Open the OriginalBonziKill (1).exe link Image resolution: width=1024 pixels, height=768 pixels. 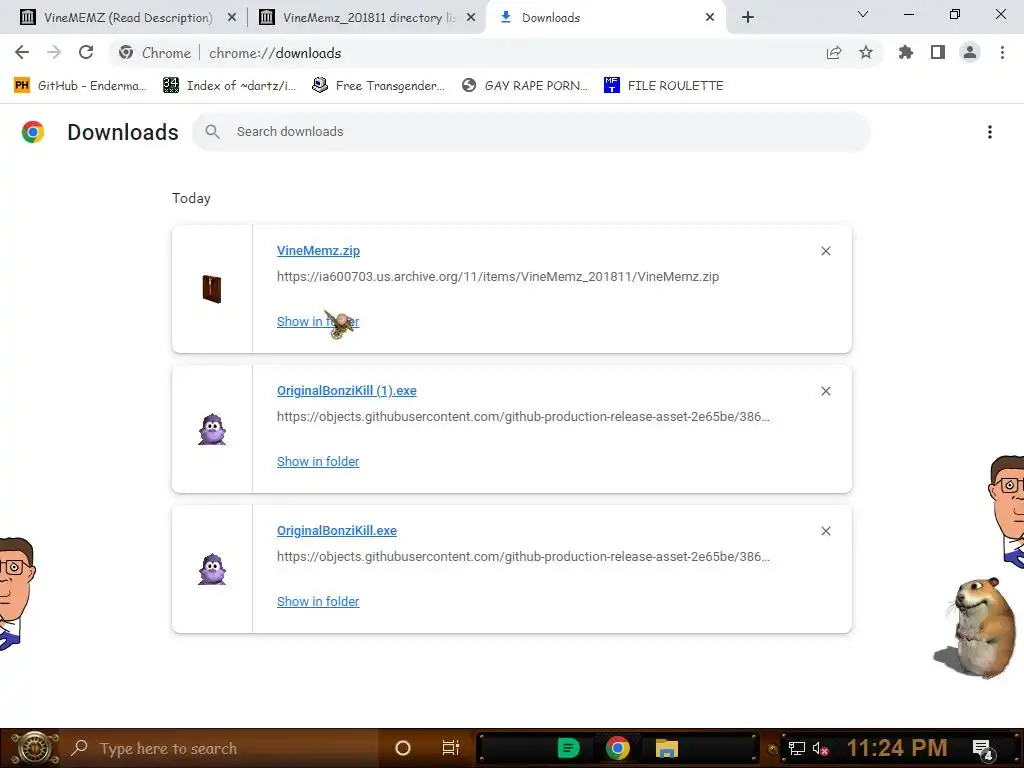tap(347, 391)
